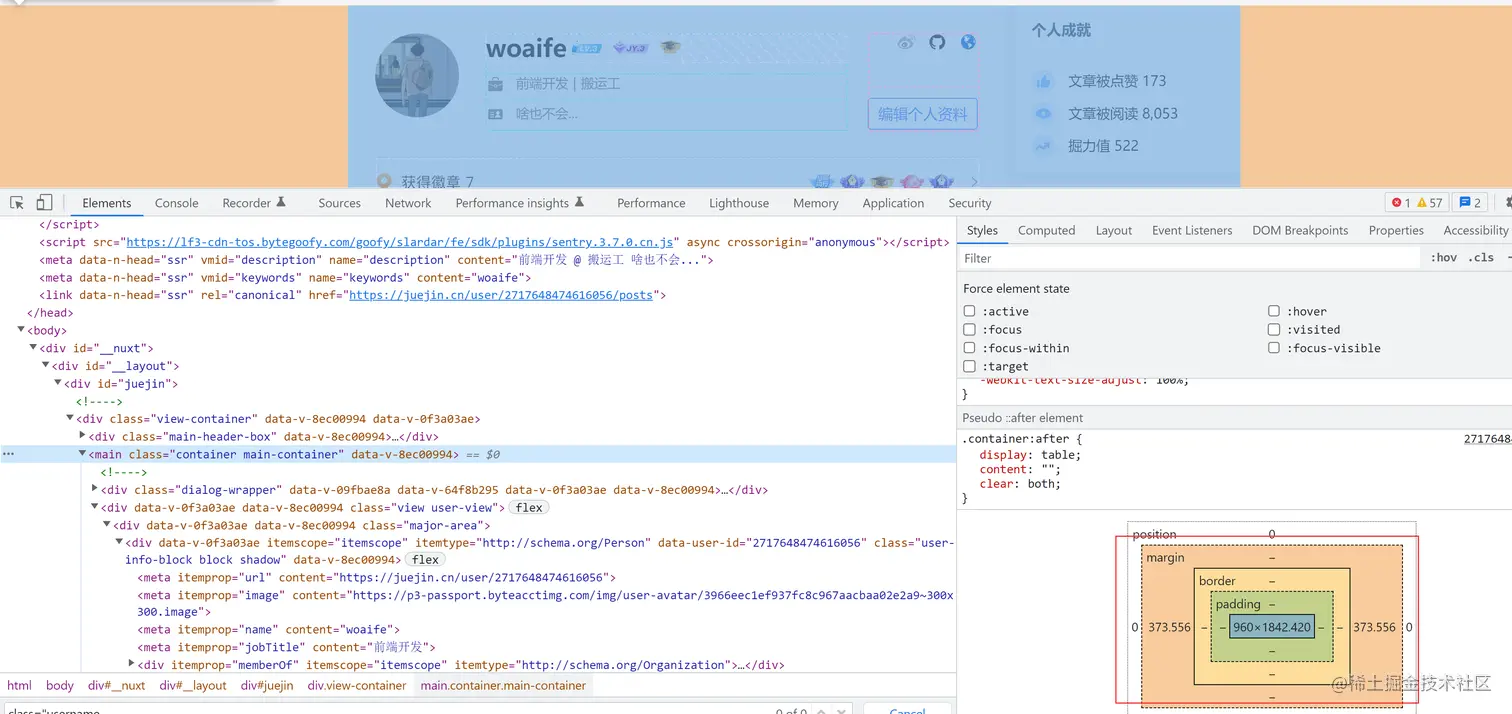Check the :target state checkbox
1512x714 pixels.
(x=969, y=366)
